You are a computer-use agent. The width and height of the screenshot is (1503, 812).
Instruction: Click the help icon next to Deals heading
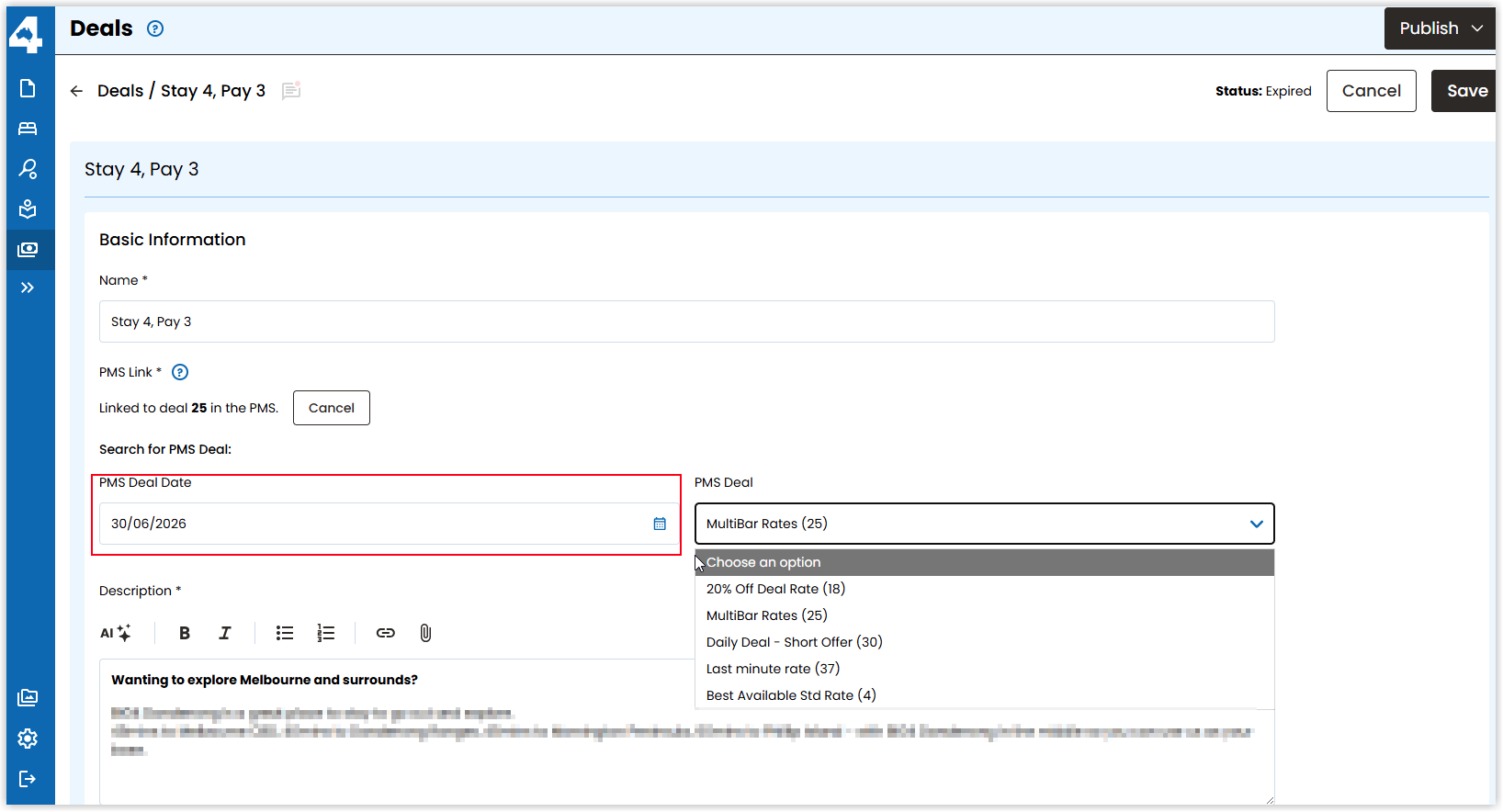(155, 28)
